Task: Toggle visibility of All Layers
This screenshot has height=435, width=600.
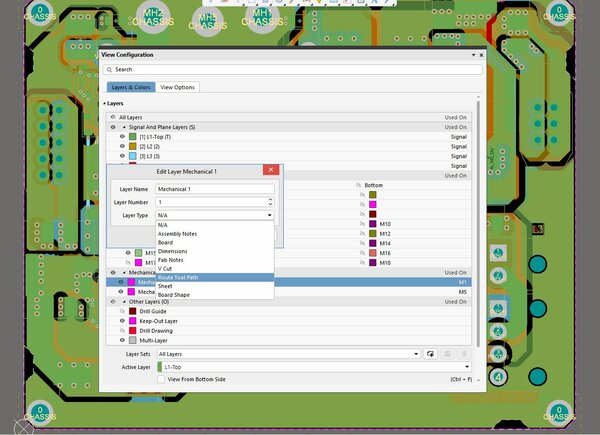Action: [x=113, y=117]
